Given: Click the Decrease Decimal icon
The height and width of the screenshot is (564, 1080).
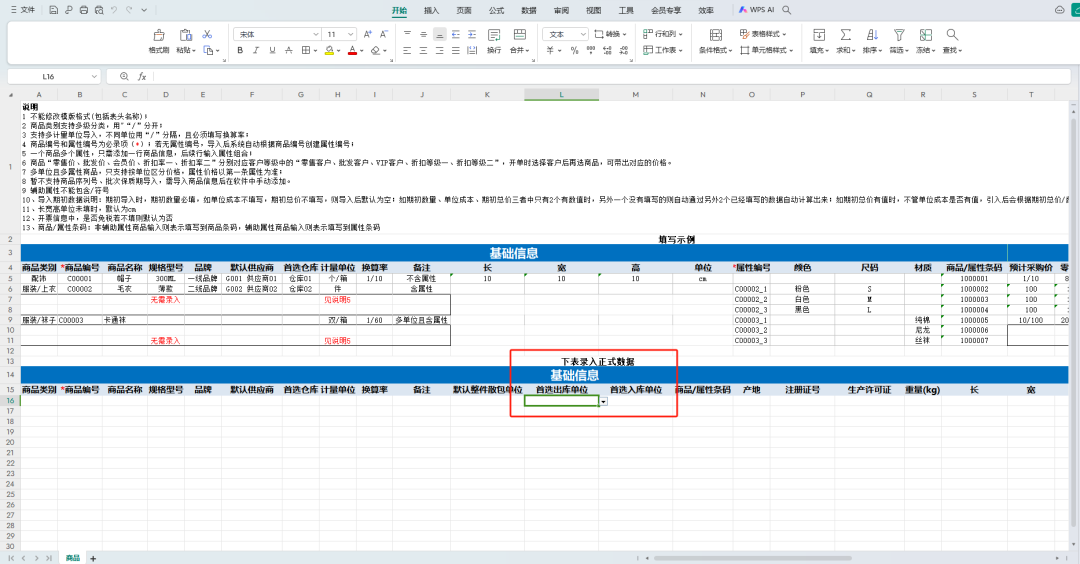Looking at the screenshot, I should (623, 50).
